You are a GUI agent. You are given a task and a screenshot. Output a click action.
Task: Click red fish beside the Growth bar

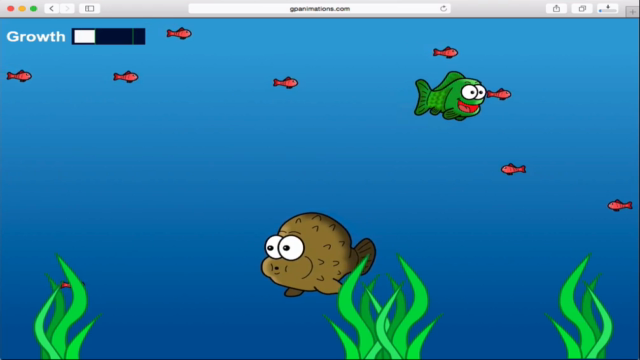pos(179,33)
